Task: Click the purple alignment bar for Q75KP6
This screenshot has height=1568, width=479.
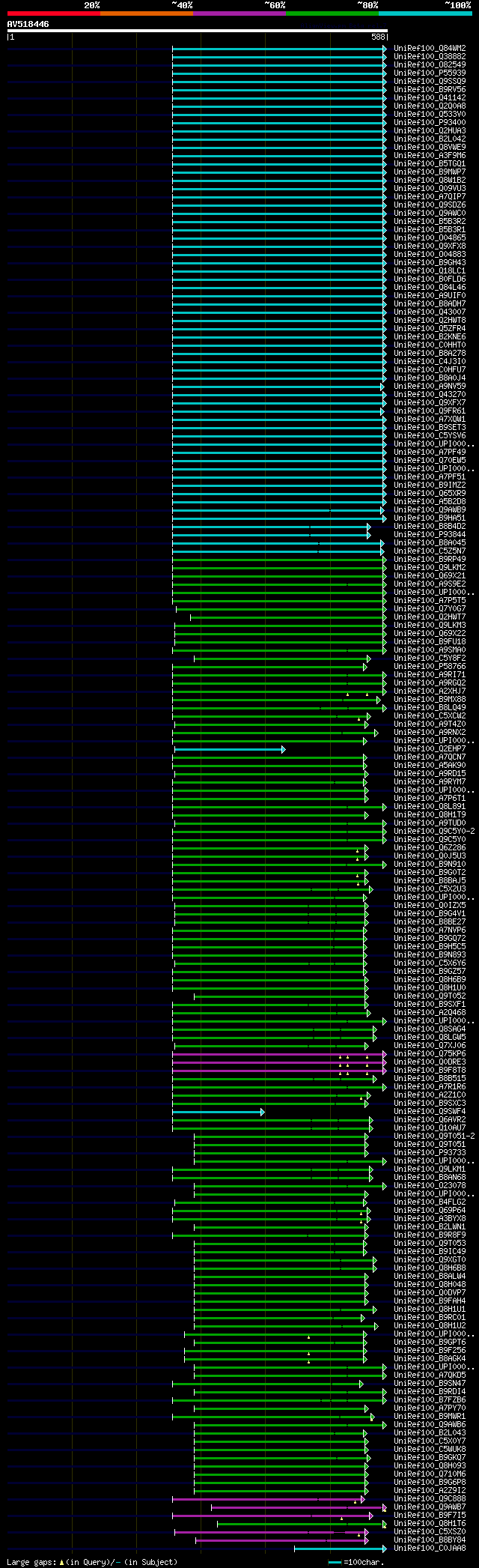Action: 279,1054
